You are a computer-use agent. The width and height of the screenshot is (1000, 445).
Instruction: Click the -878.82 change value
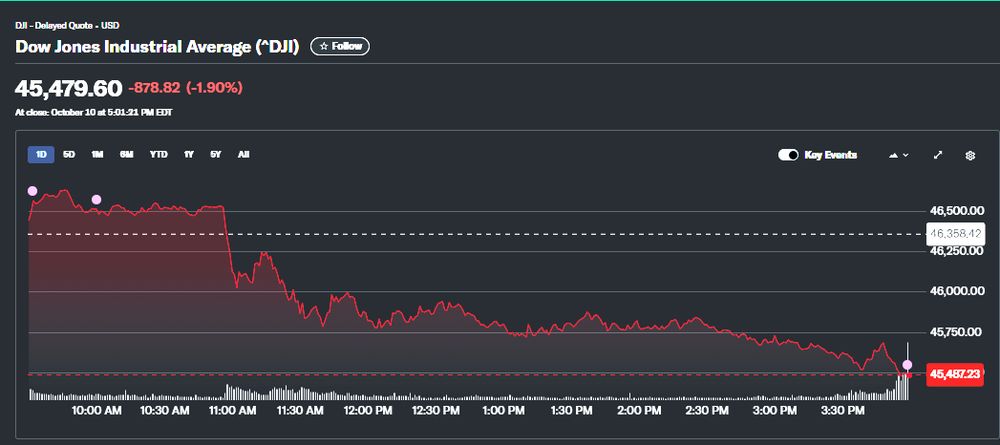(x=154, y=88)
